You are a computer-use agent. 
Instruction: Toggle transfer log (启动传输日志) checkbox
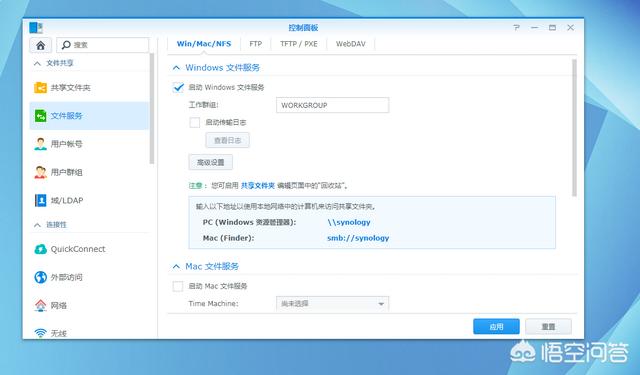[195, 122]
